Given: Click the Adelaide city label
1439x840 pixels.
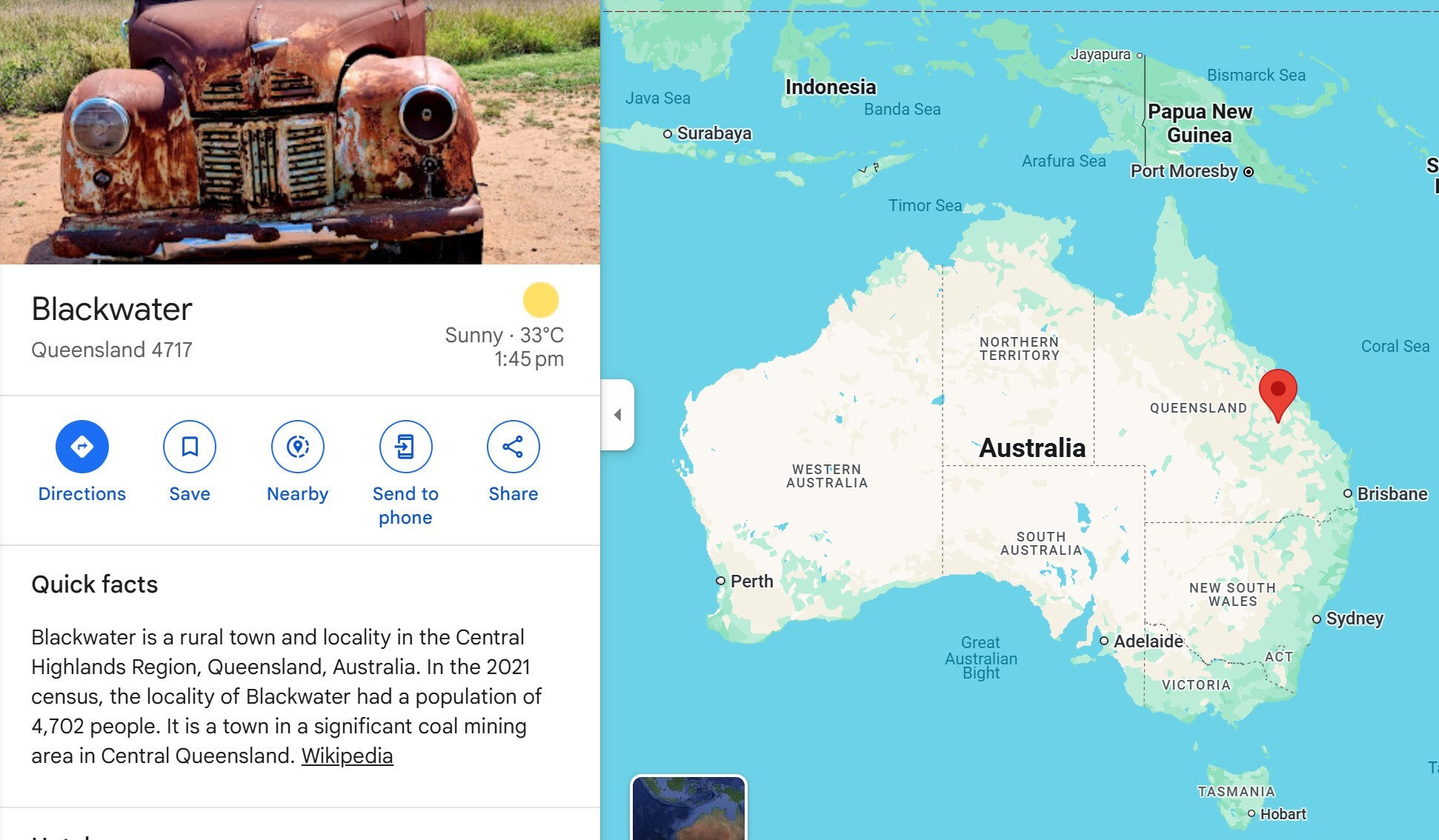Looking at the screenshot, I should [1149, 641].
